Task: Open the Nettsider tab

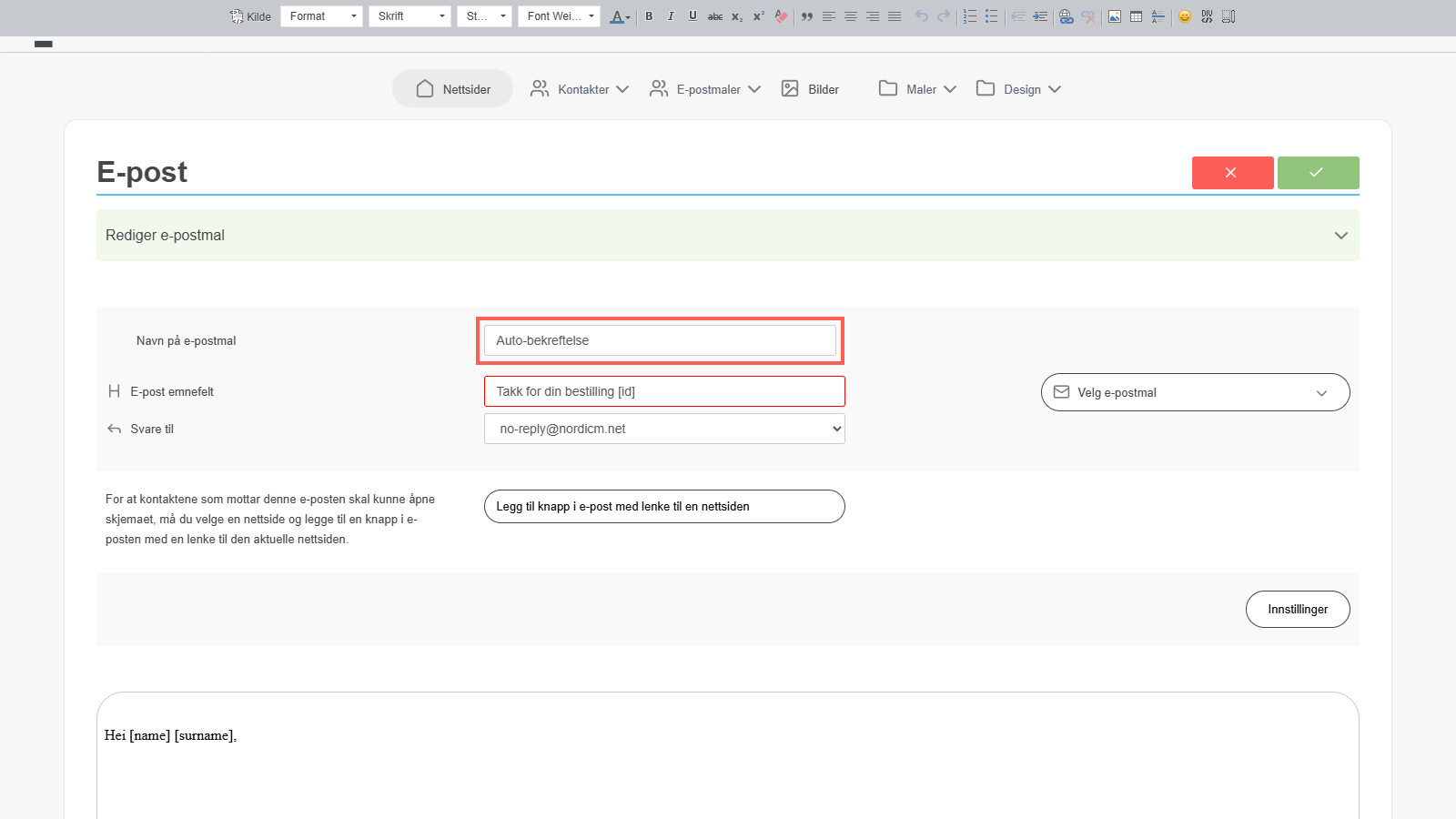Action: point(453,89)
